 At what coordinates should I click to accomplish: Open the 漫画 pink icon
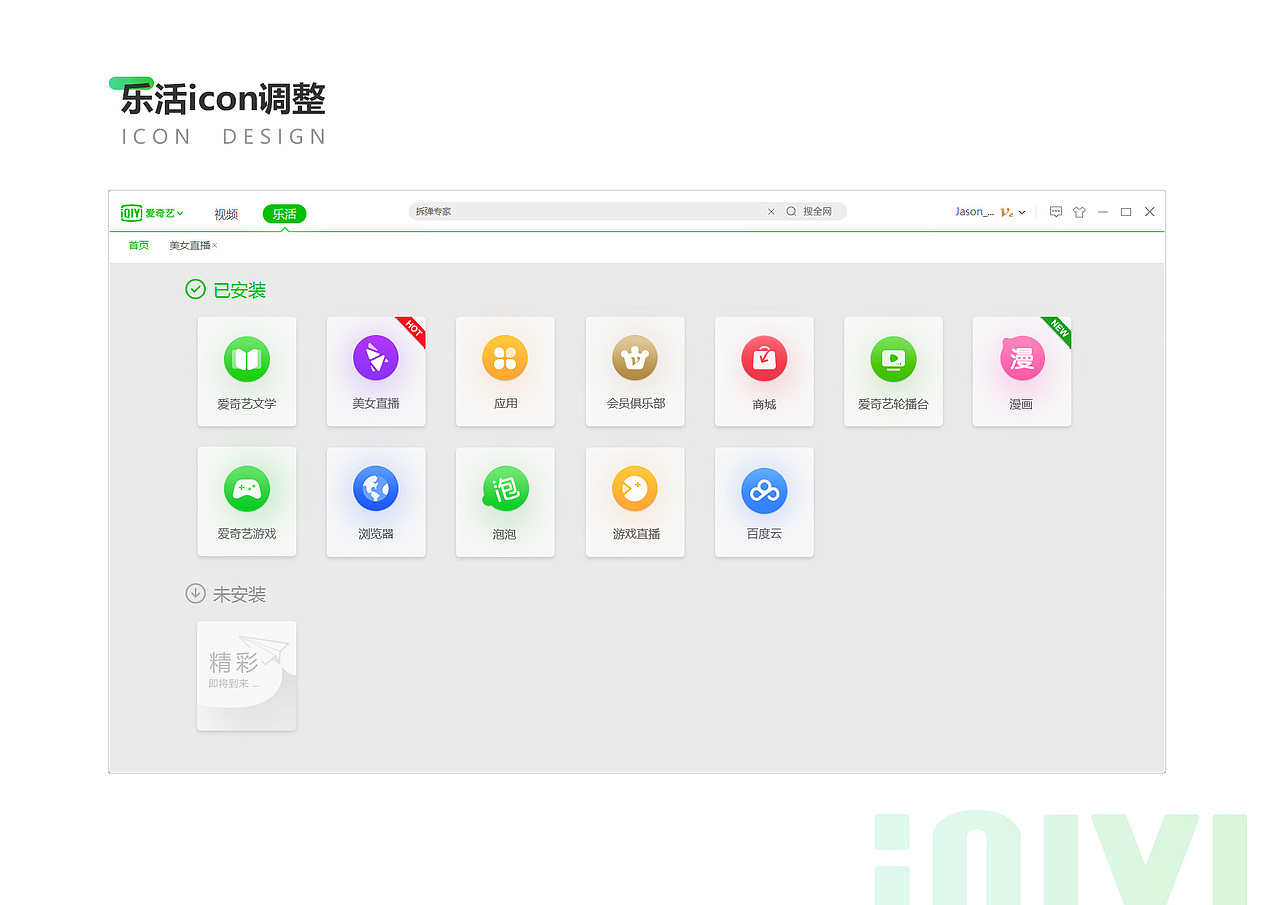point(1022,358)
